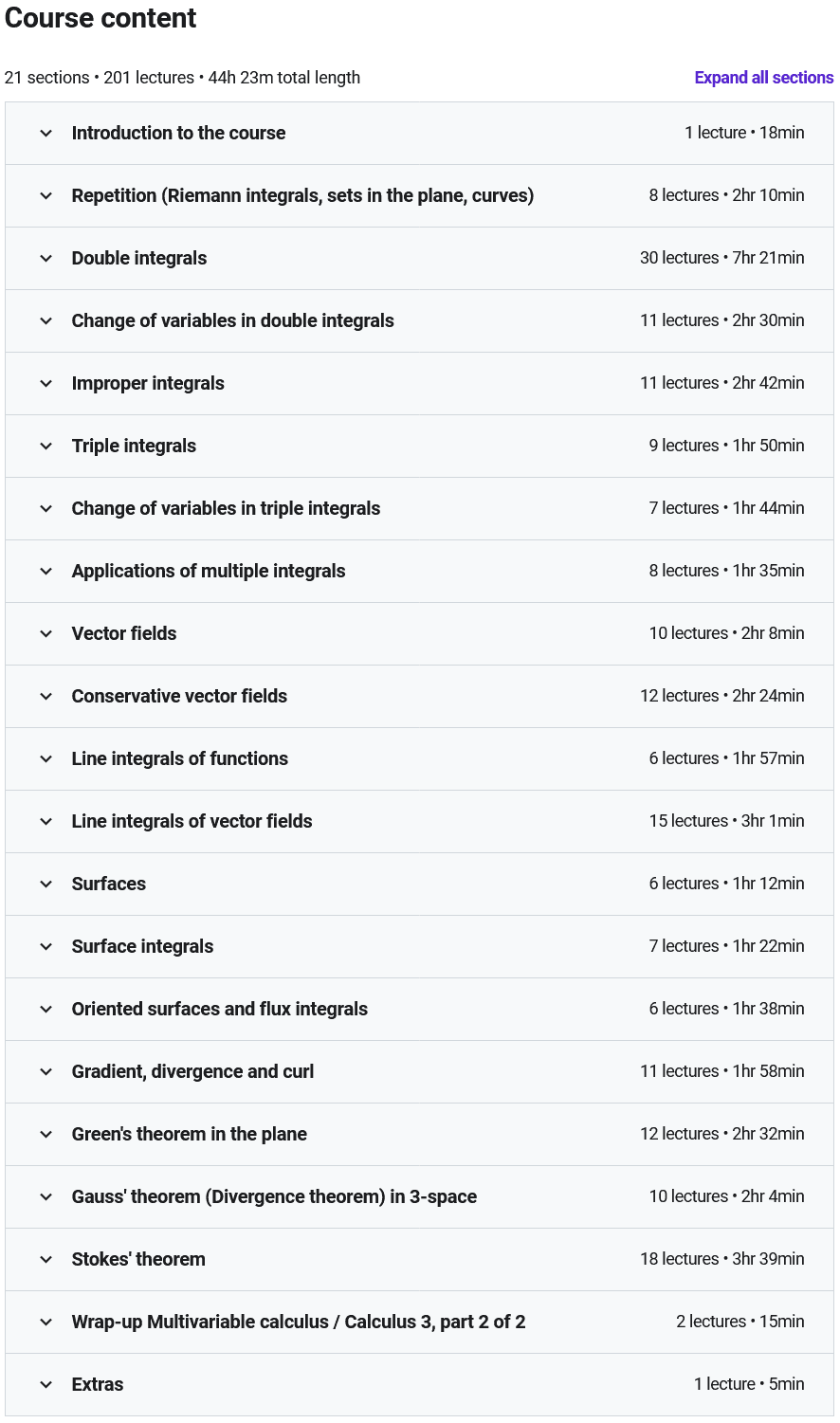Open Oriented surfaces and flux integrals
This screenshot has width=840, height=1423.
[219, 1010]
